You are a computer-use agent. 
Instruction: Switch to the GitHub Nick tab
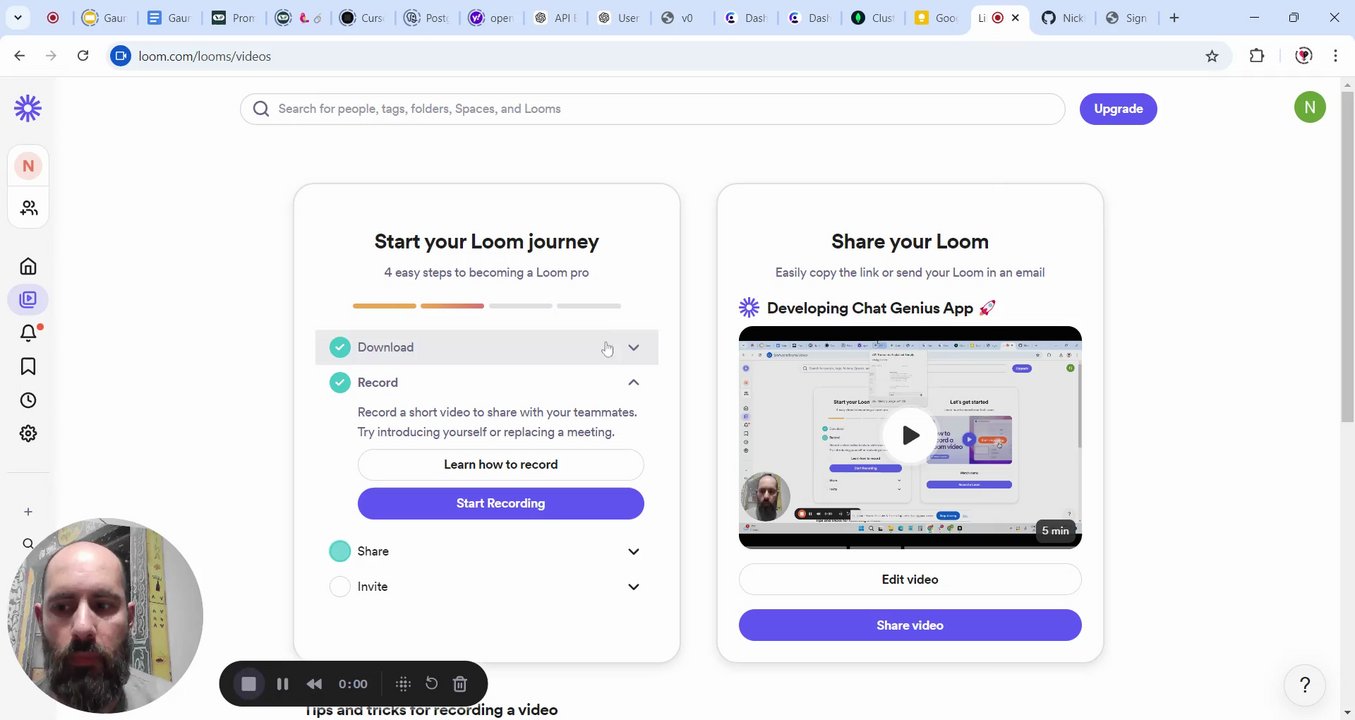(x=1062, y=18)
